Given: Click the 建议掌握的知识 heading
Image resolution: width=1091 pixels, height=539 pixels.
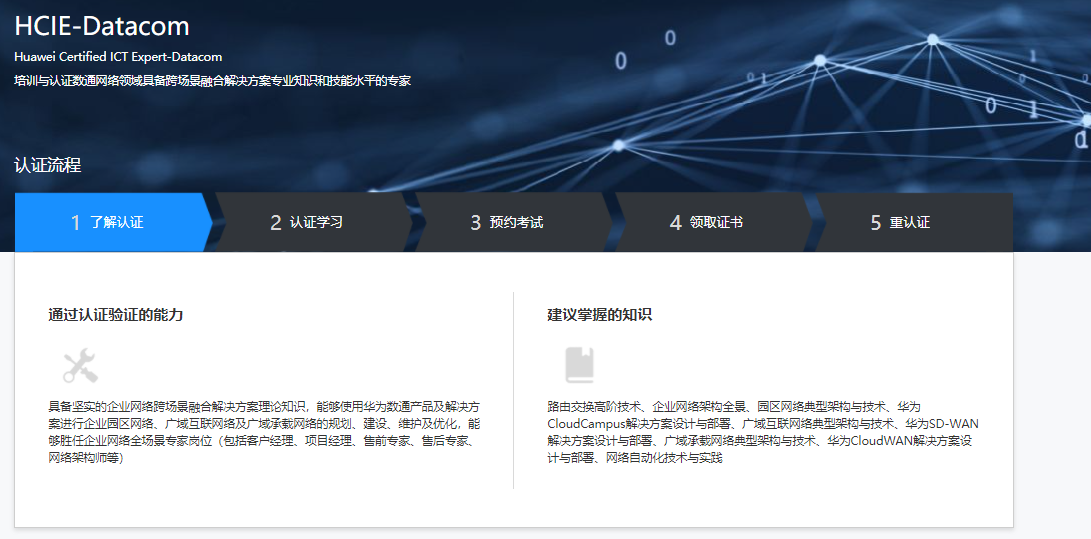Looking at the screenshot, I should tap(600, 315).
